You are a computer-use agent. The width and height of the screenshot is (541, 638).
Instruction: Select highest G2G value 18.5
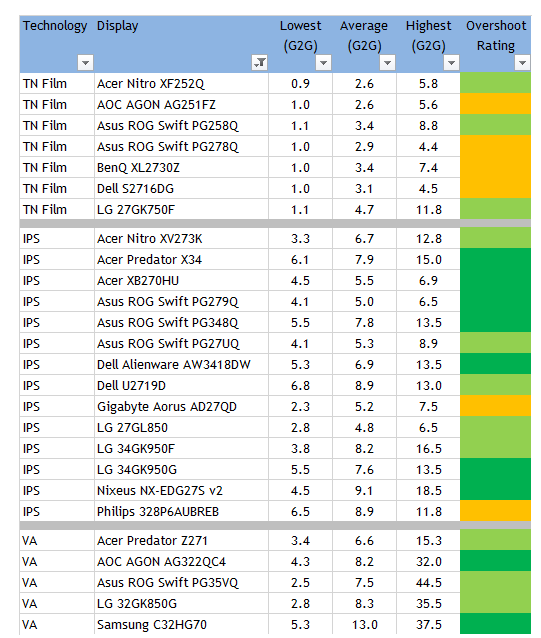428,491
